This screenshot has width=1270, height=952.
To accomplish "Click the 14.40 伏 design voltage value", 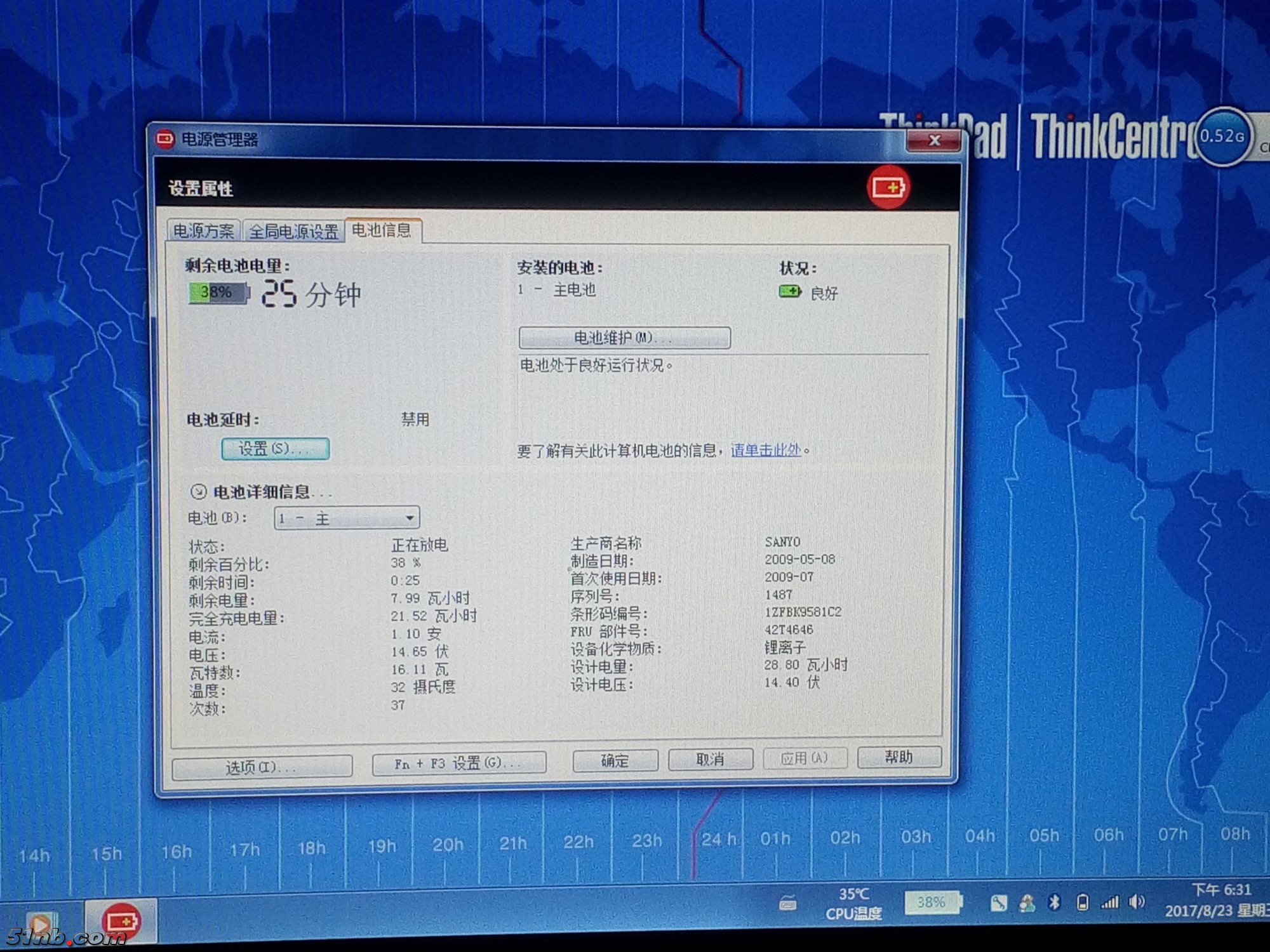I will (792, 682).
